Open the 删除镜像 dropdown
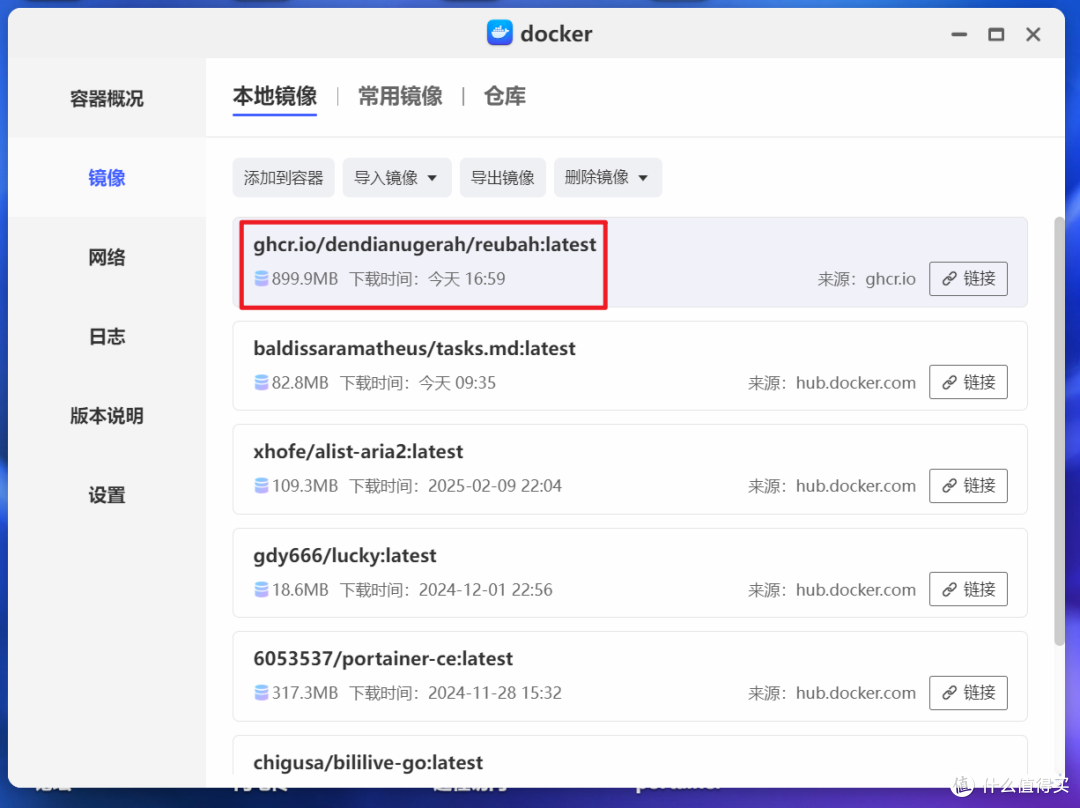The width and height of the screenshot is (1080, 808). click(608, 178)
